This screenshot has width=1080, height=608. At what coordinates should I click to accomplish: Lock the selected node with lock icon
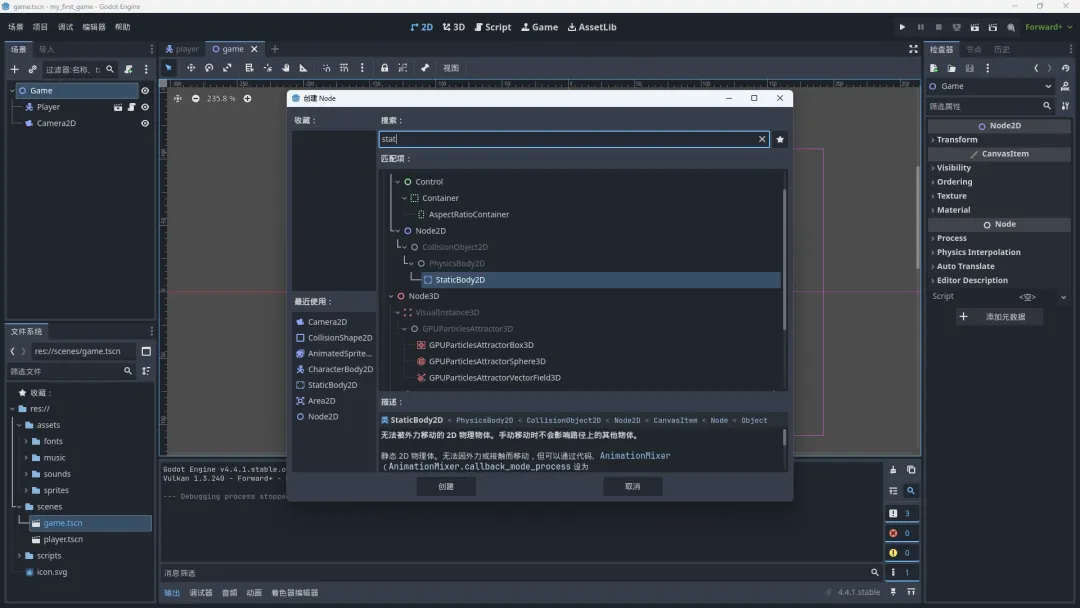tap(384, 68)
